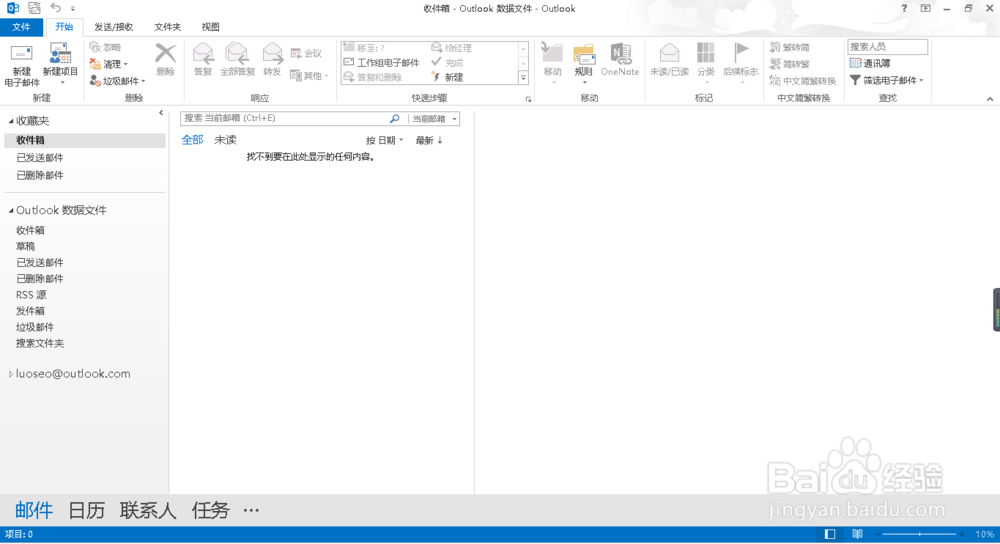Expand the quick steps gallery list

523,78
